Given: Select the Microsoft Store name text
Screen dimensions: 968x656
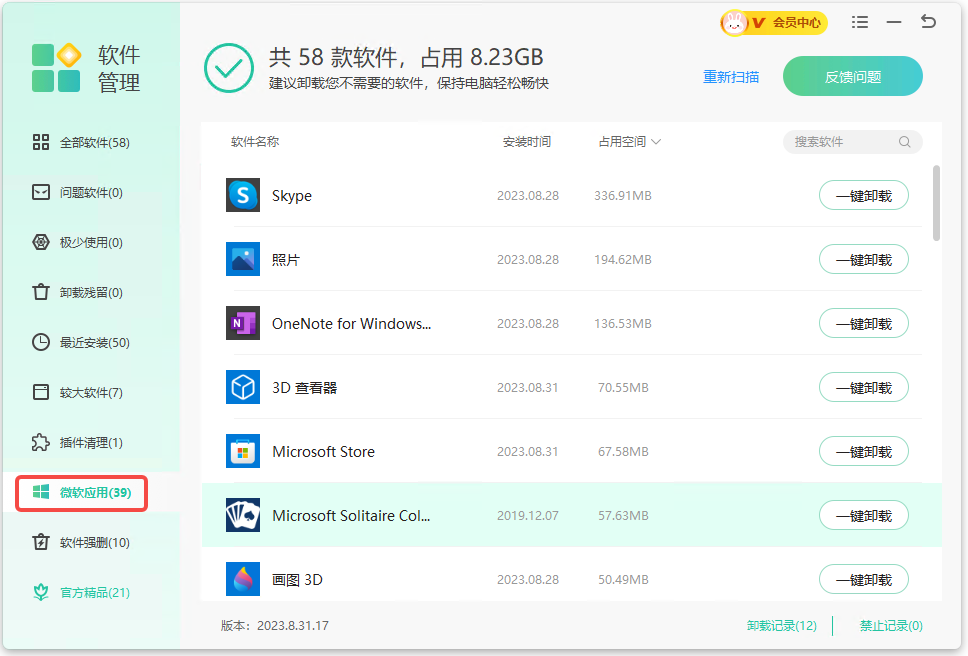Looking at the screenshot, I should tap(323, 452).
